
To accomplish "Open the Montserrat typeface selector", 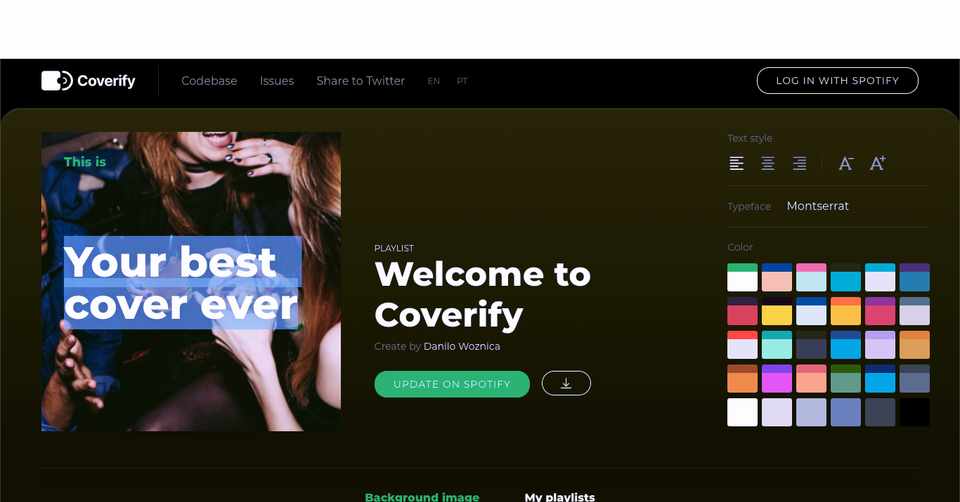I will (817, 206).
